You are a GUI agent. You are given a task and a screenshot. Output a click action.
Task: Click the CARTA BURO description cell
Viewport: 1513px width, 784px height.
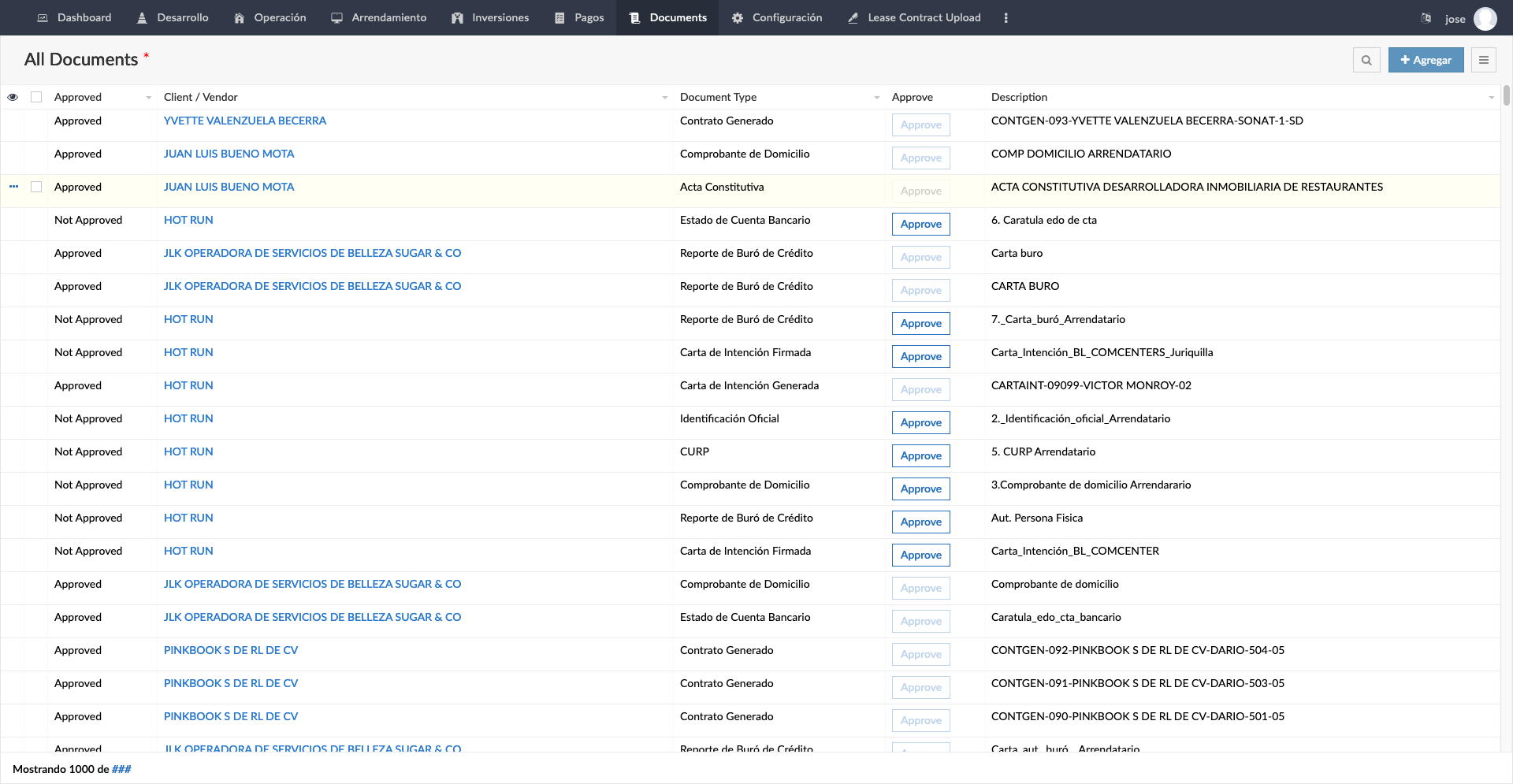(1024, 286)
